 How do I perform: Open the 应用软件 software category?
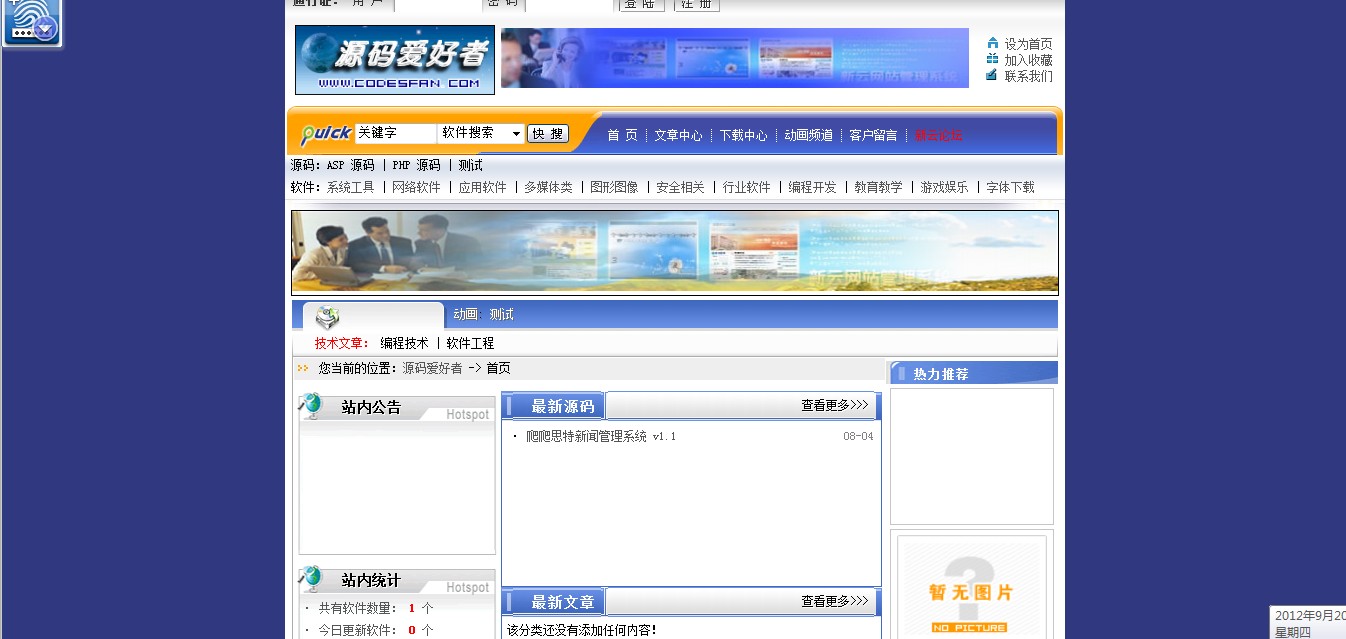click(x=482, y=187)
